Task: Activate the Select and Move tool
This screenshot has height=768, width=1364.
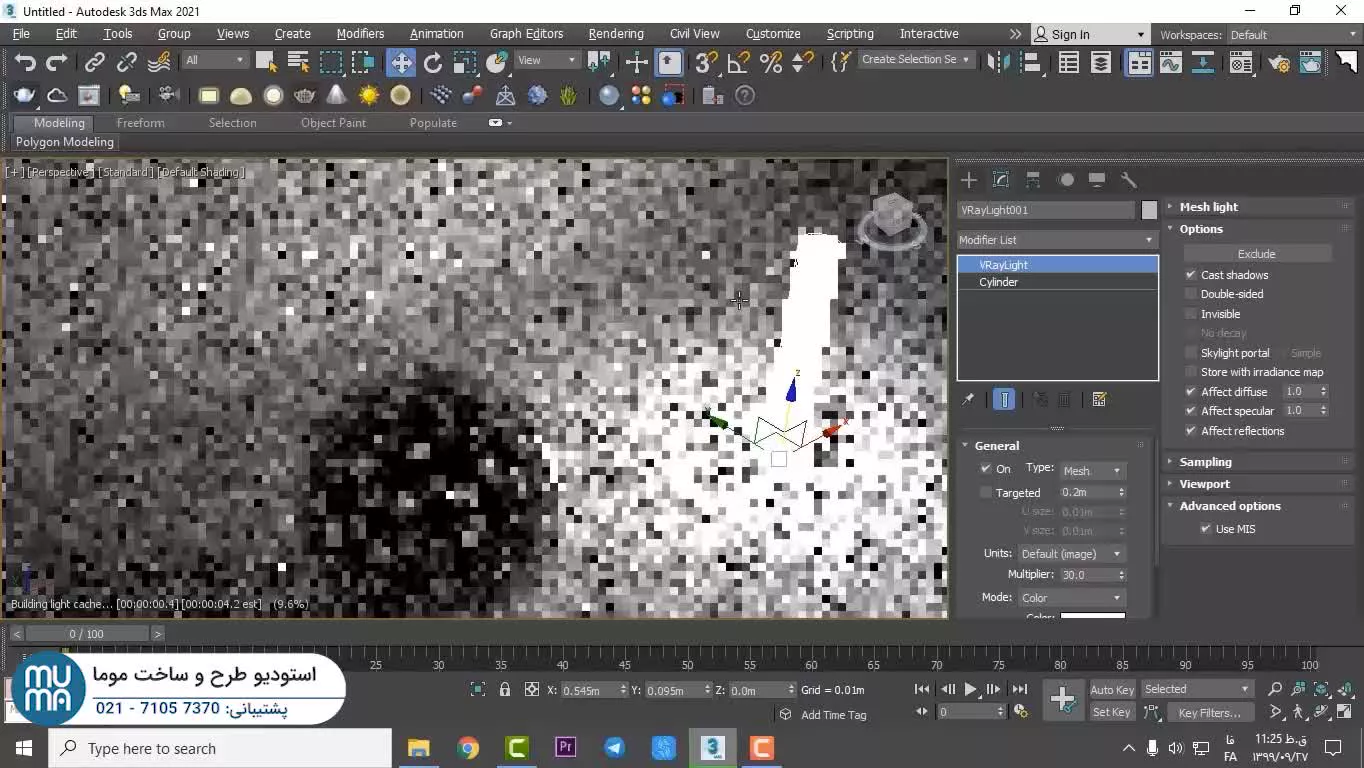Action: [401, 63]
